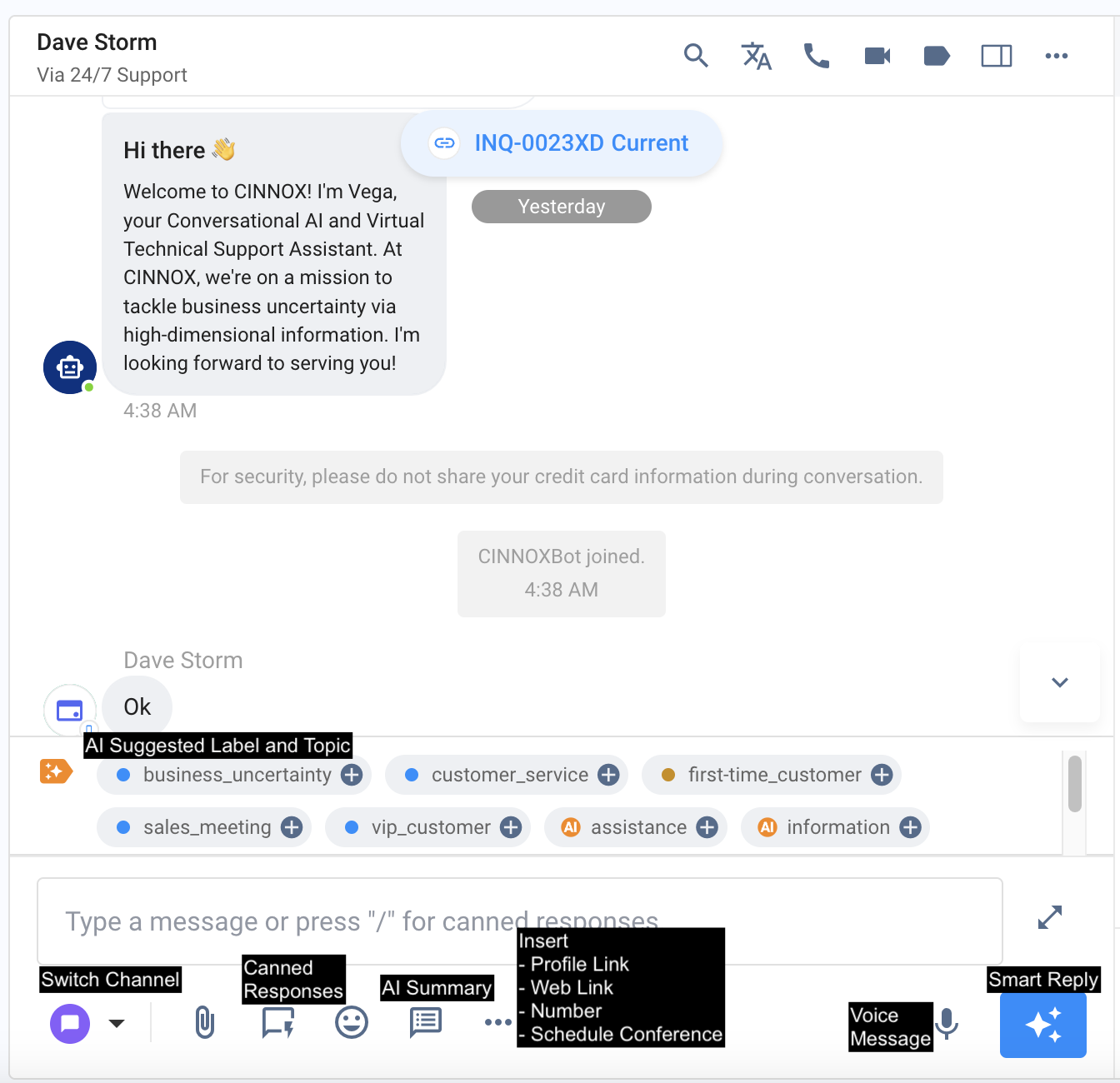Attach a file with the paperclip
The image size is (1120, 1083).
[205, 1022]
